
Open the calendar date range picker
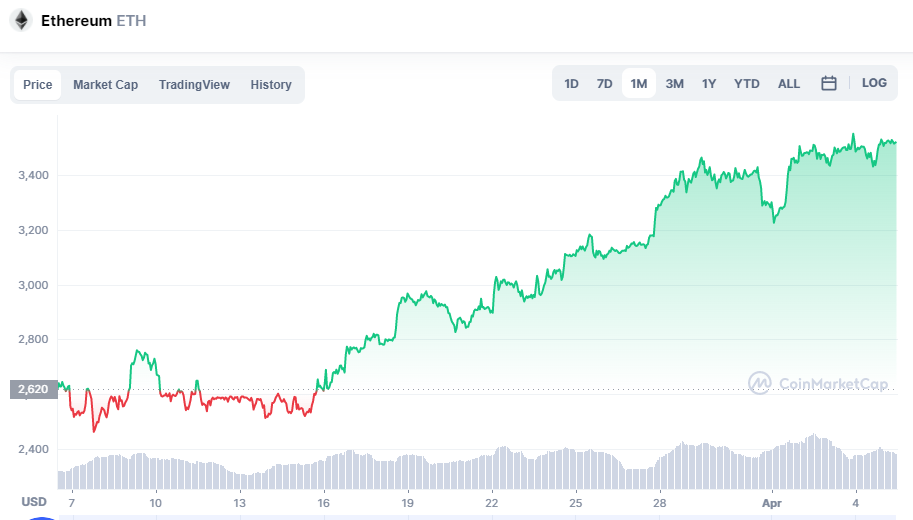pyautogui.click(x=829, y=84)
